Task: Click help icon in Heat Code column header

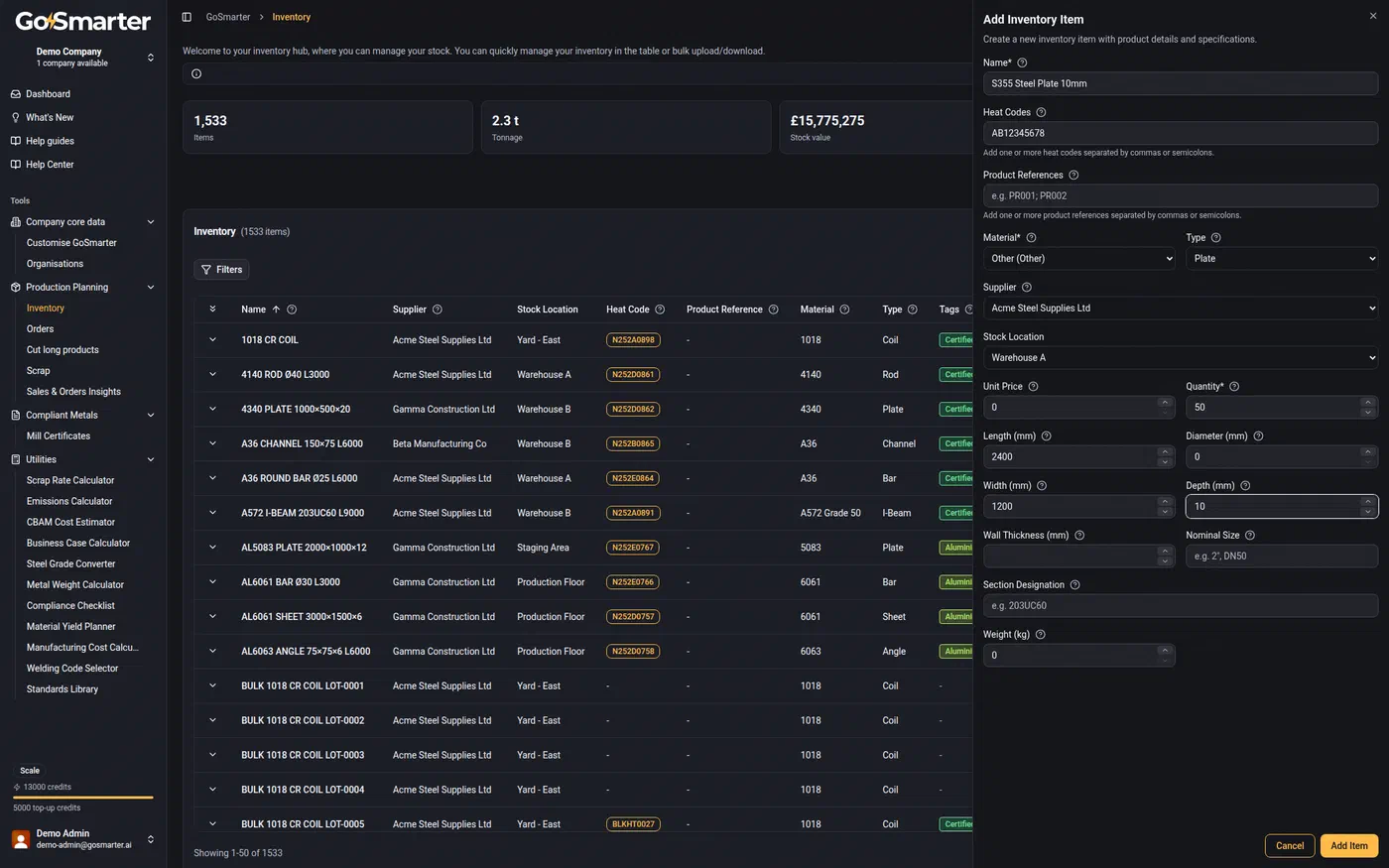Action: click(x=660, y=310)
